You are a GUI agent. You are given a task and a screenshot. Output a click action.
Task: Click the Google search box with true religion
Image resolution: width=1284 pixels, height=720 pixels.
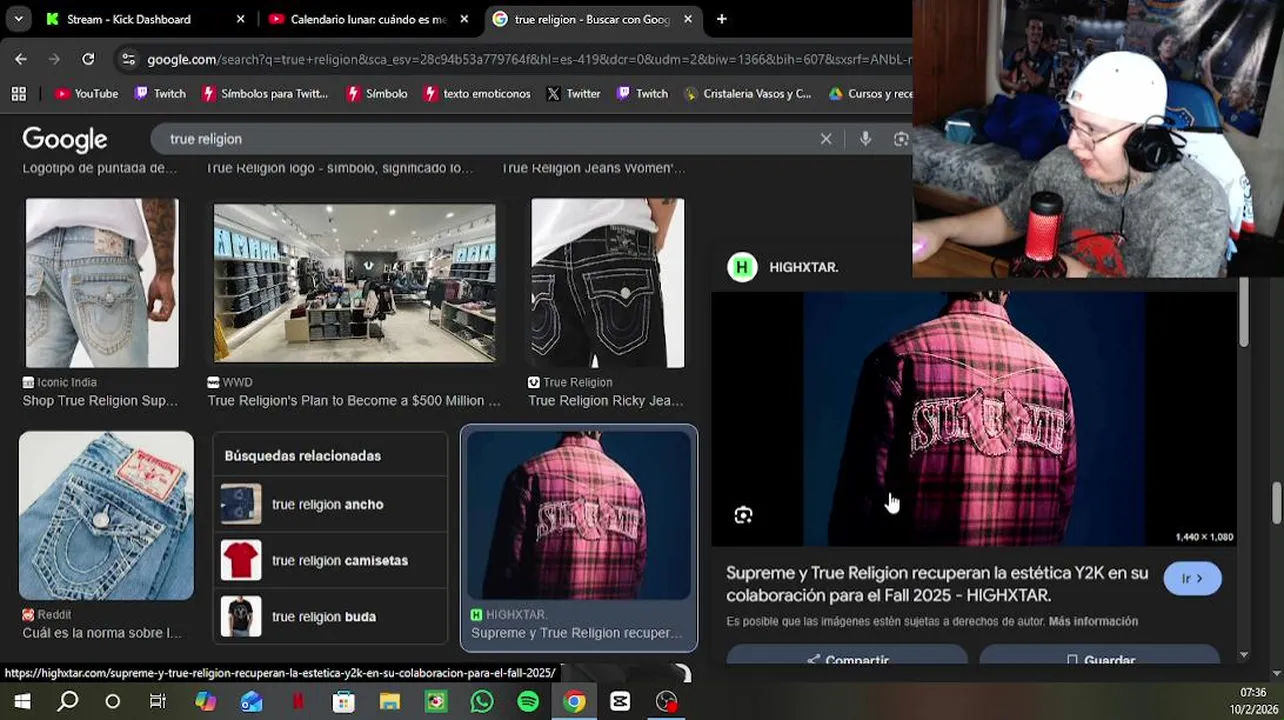[480, 139]
